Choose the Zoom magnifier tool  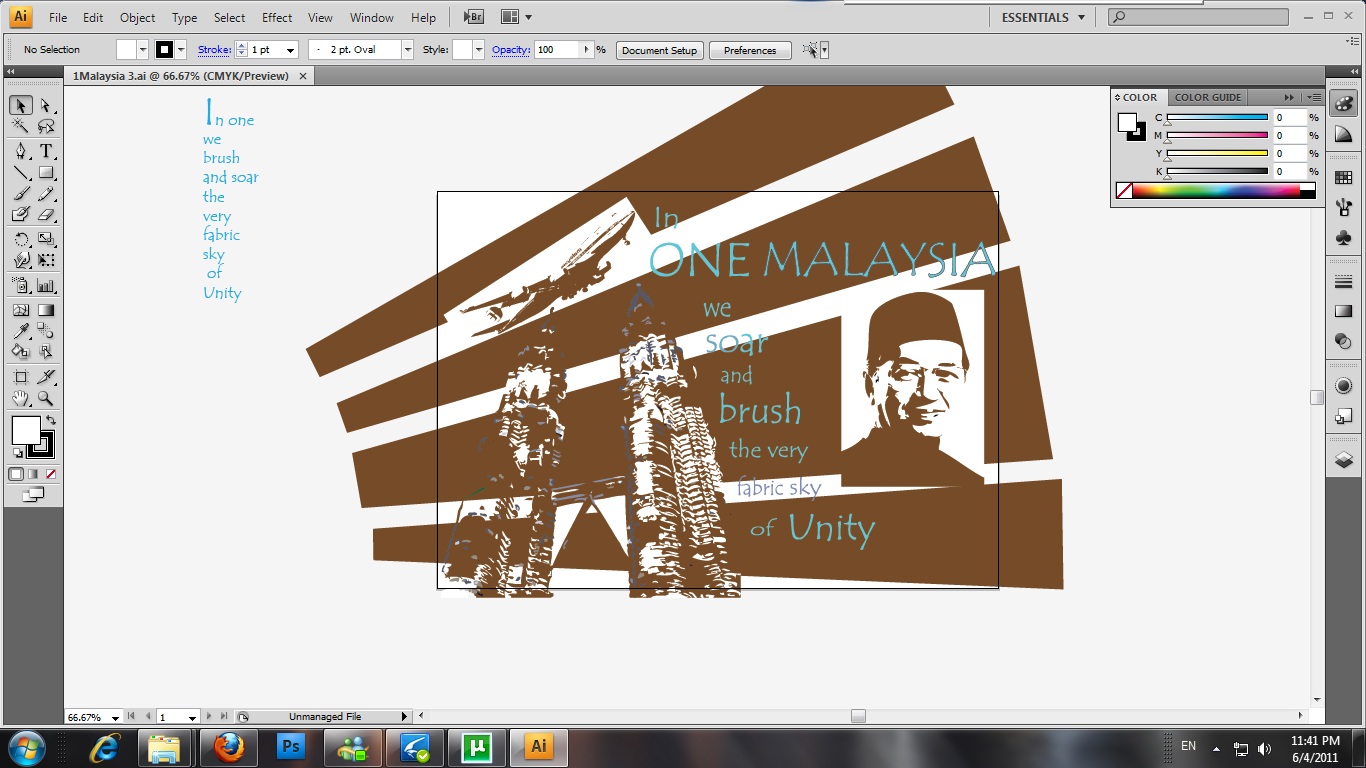[x=46, y=398]
